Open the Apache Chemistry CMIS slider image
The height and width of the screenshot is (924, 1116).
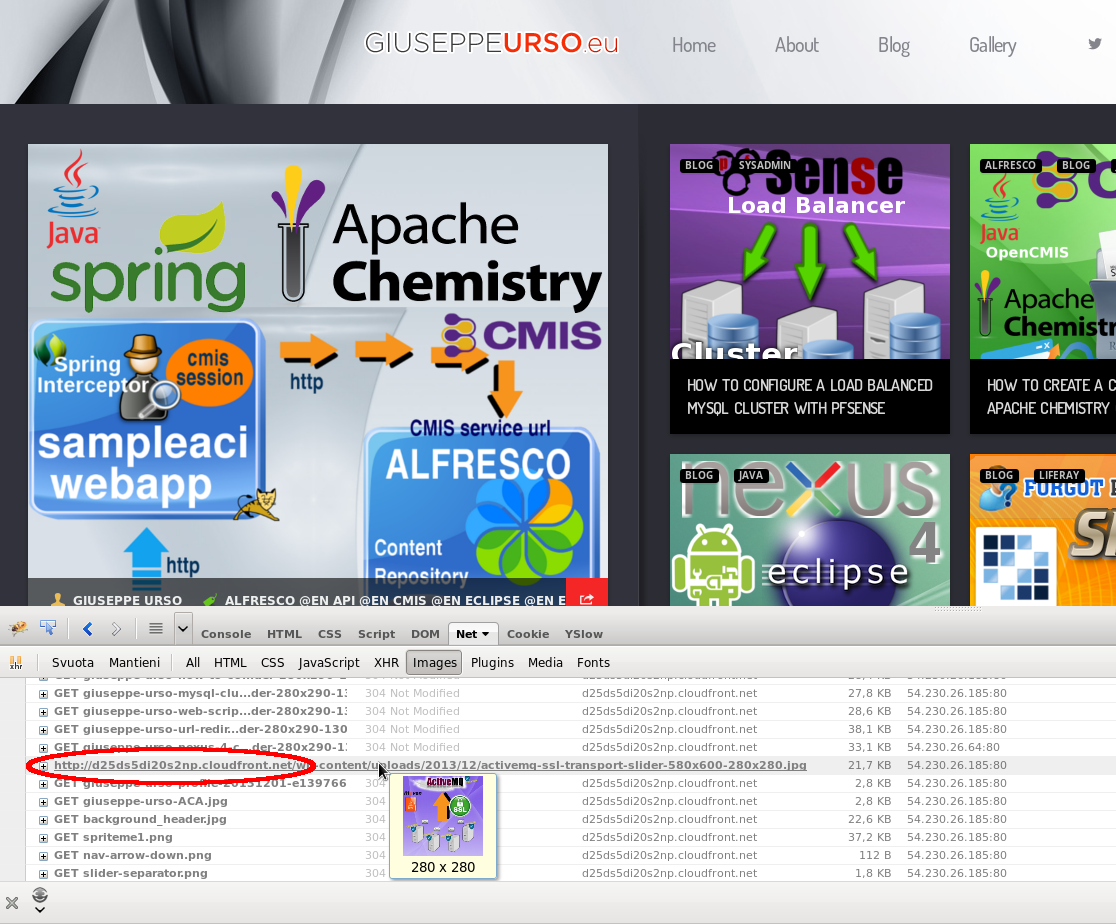317,361
